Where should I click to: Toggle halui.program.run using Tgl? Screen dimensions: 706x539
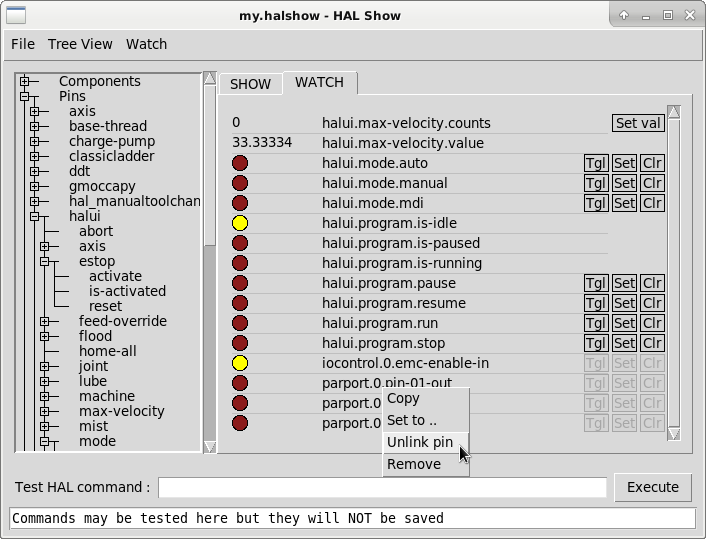(595, 323)
